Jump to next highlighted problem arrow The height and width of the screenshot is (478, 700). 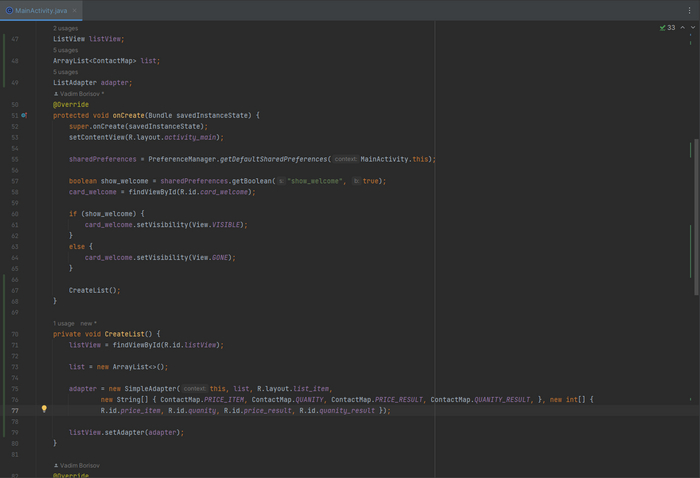point(692,28)
